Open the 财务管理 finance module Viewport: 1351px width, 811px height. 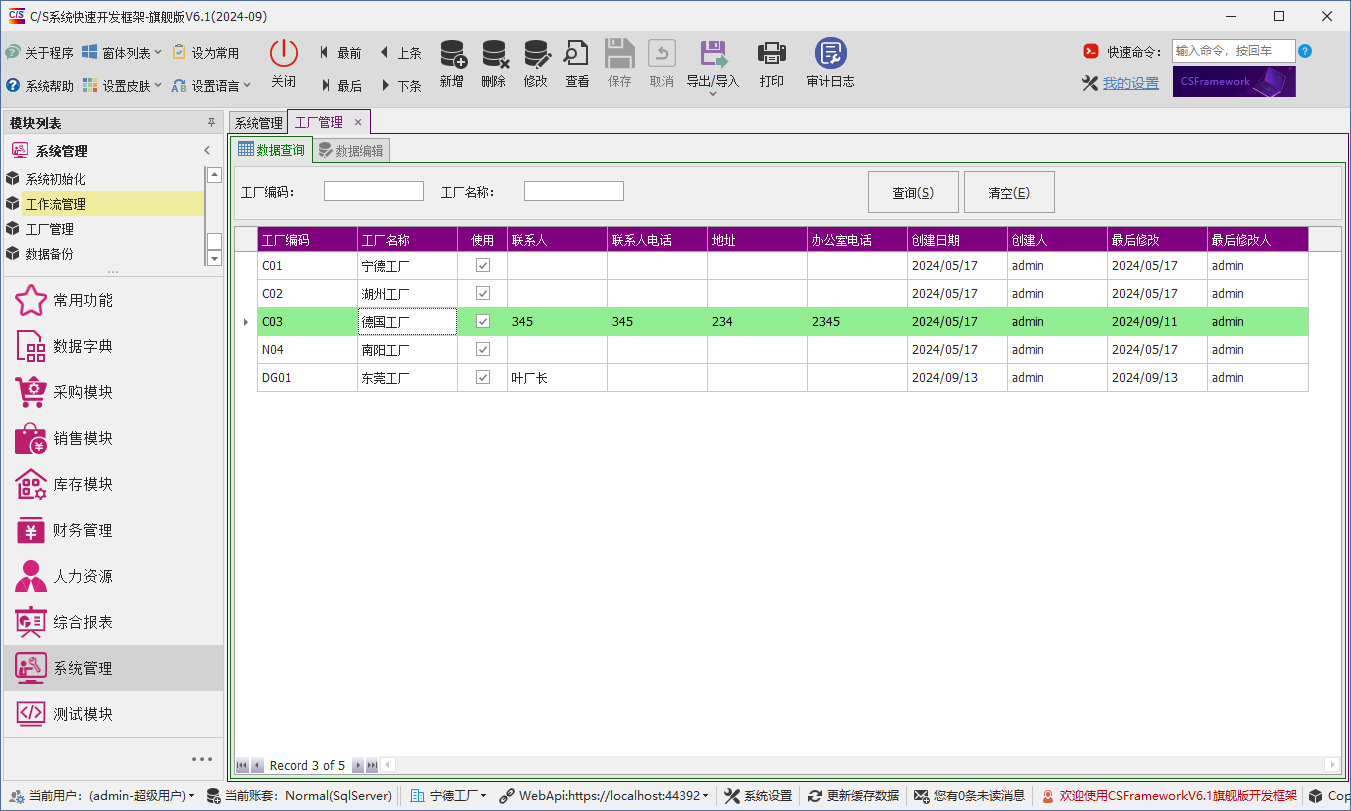[114, 530]
